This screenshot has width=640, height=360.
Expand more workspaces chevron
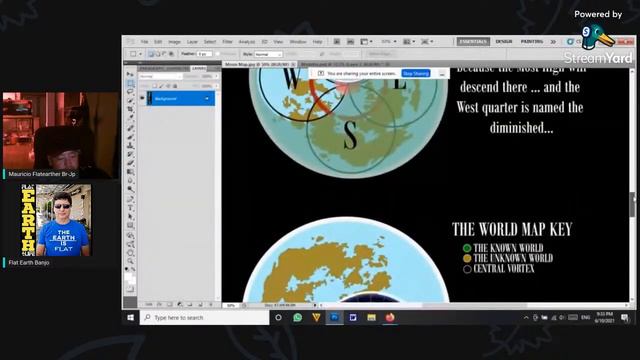click(553, 42)
